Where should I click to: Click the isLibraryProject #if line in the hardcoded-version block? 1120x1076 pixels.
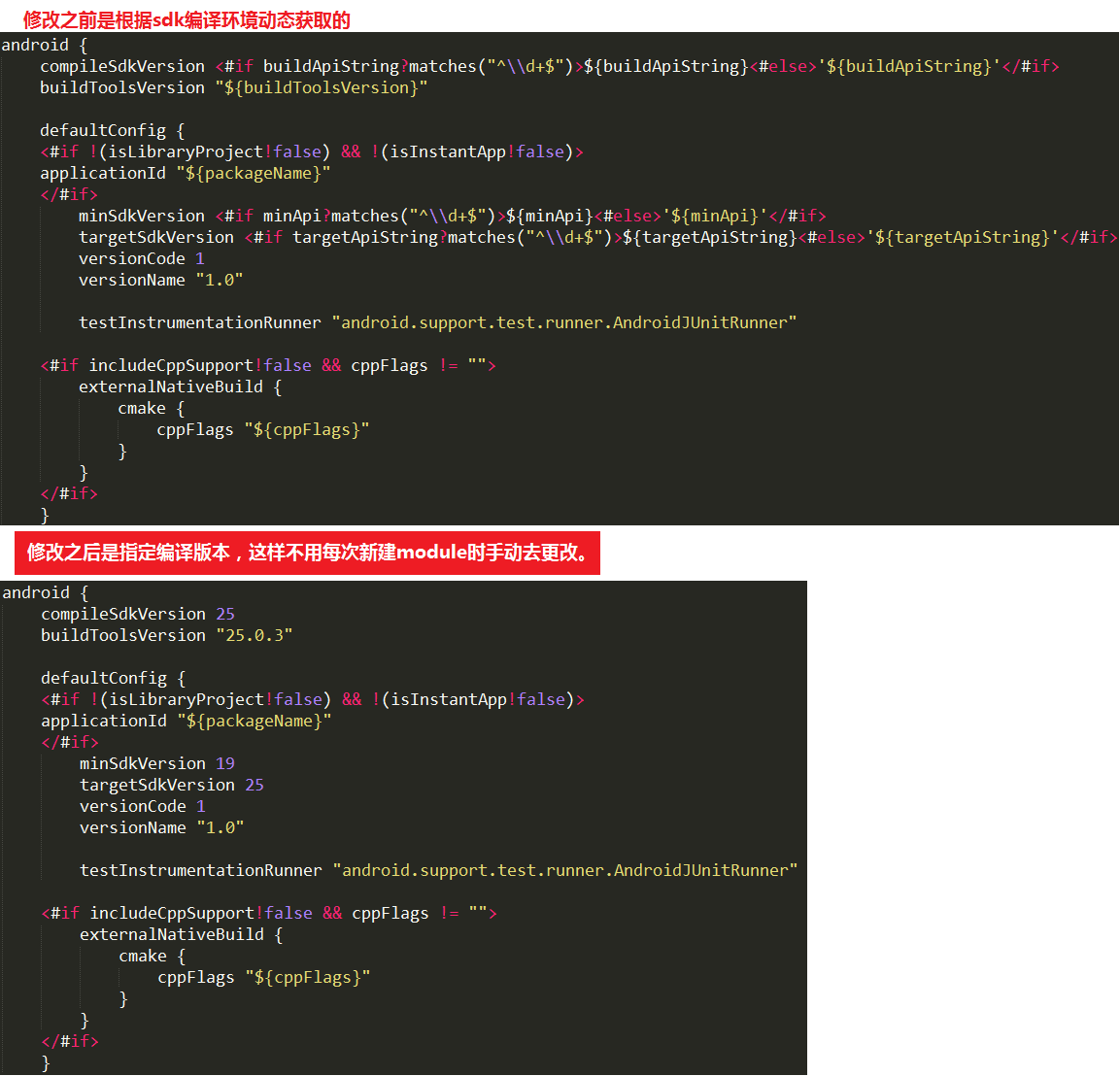click(x=313, y=700)
